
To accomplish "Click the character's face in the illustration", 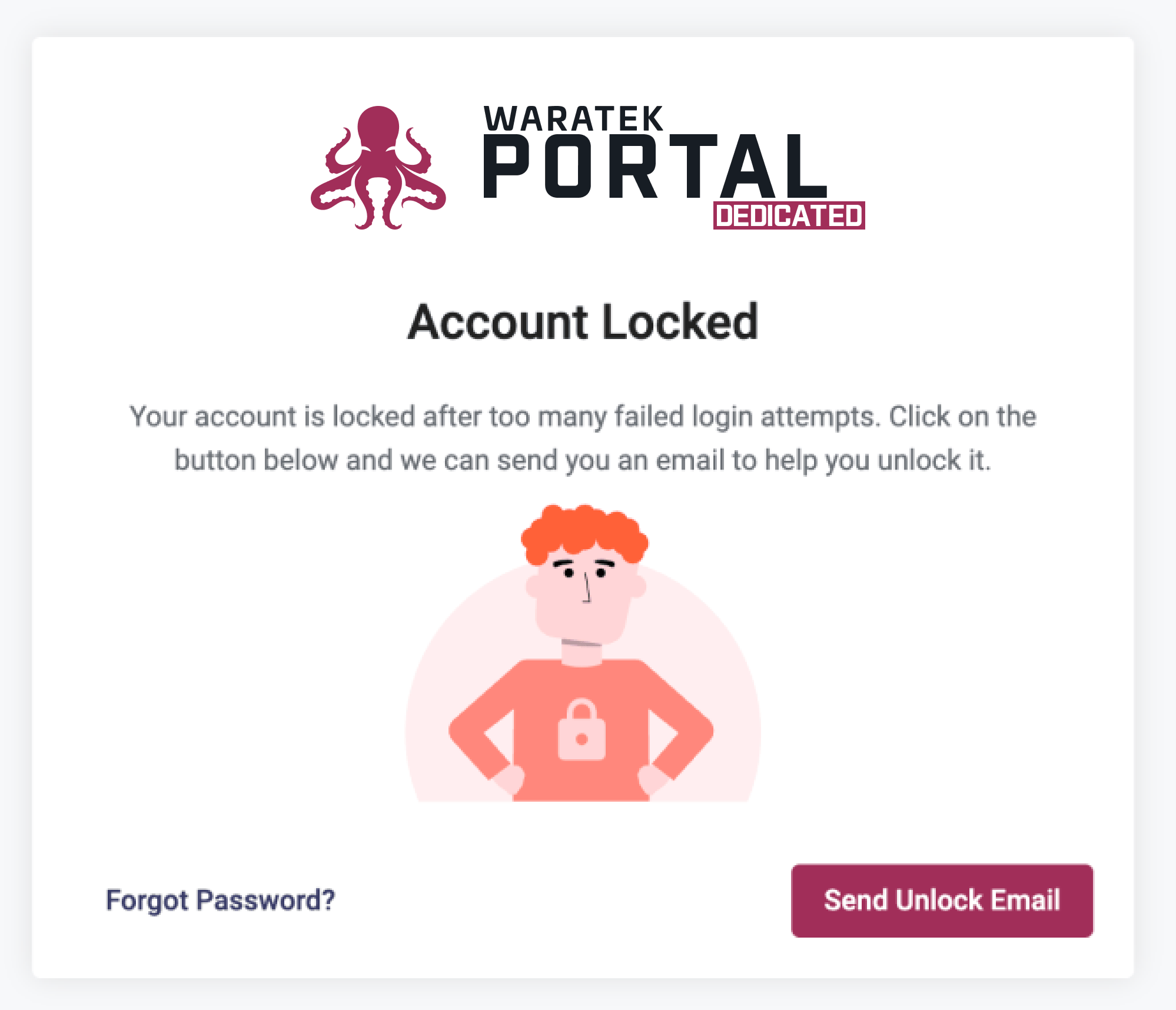I will point(584,594).
